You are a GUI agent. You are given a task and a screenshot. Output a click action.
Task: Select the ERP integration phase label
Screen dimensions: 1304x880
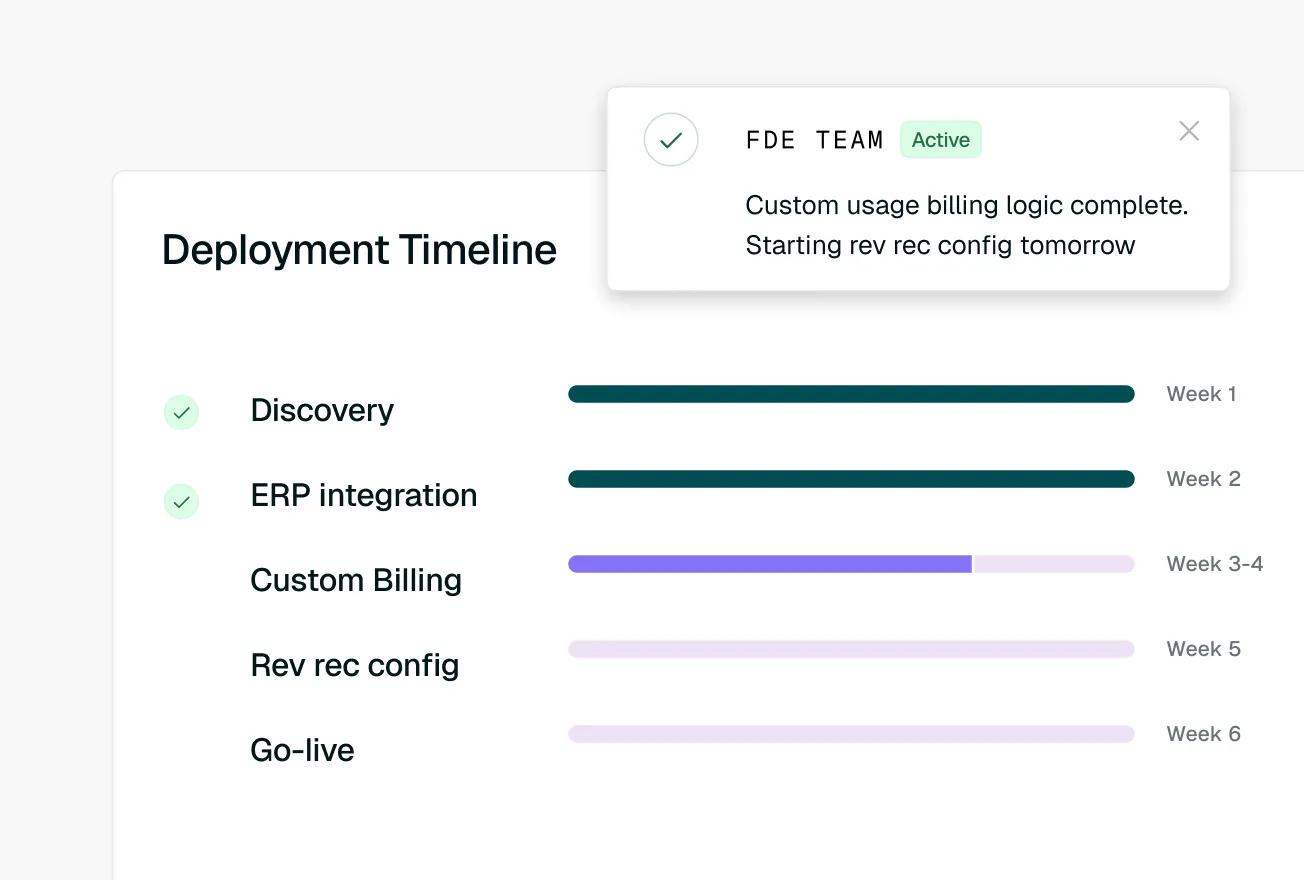point(364,495)
